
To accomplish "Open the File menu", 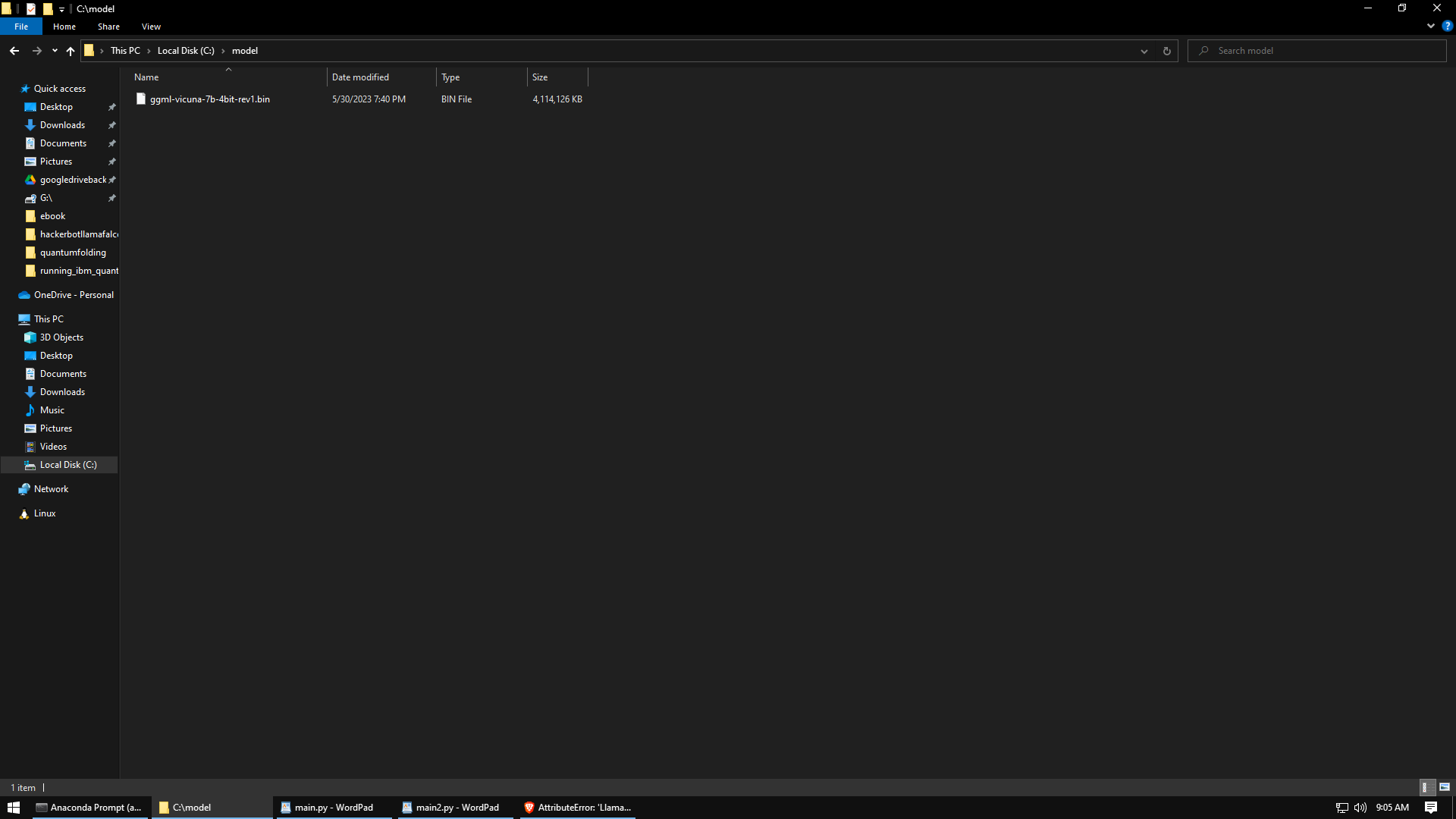I will pos(21,26).
